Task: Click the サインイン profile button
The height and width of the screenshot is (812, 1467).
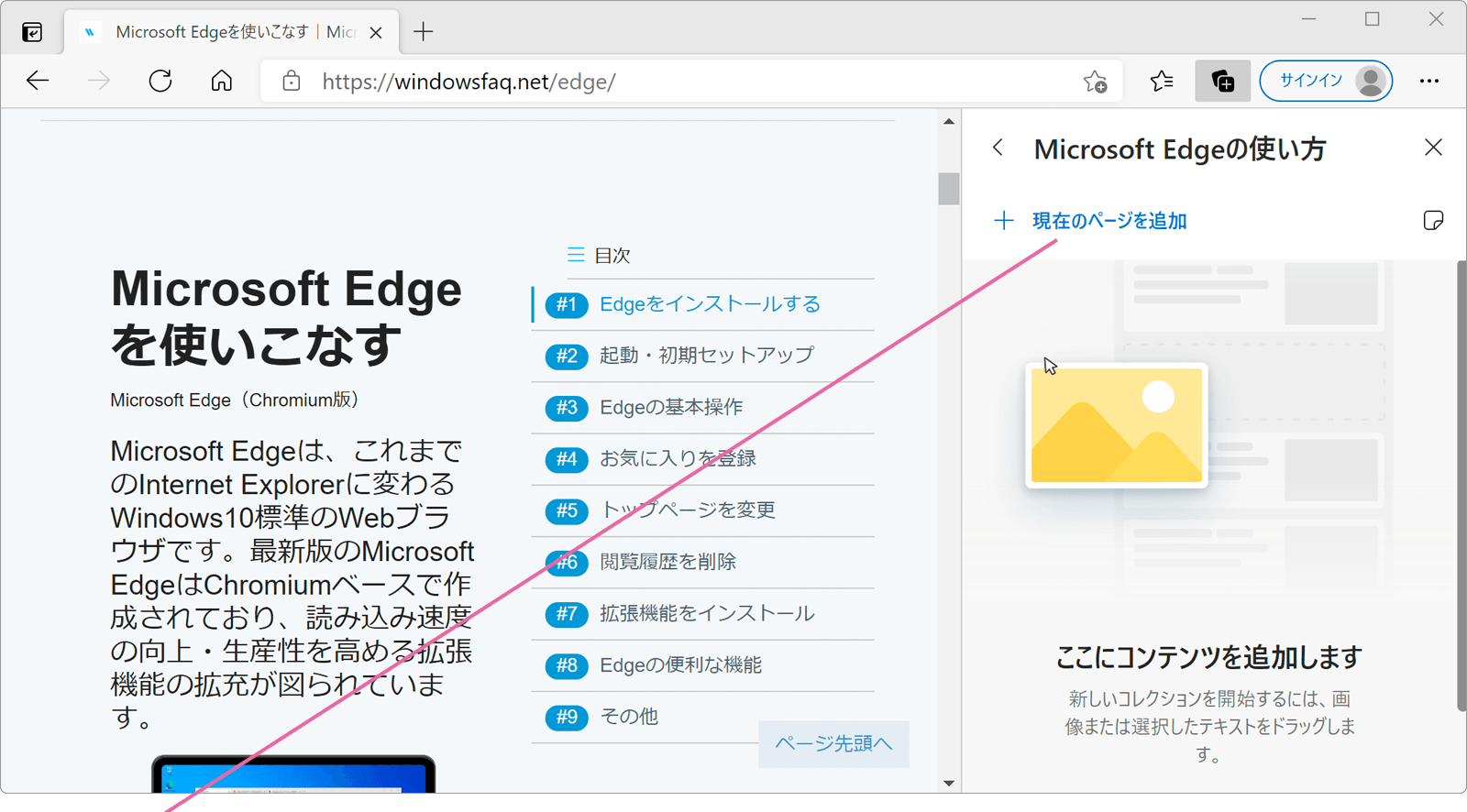Action: pyautogui.click(x=1326, y=81)
